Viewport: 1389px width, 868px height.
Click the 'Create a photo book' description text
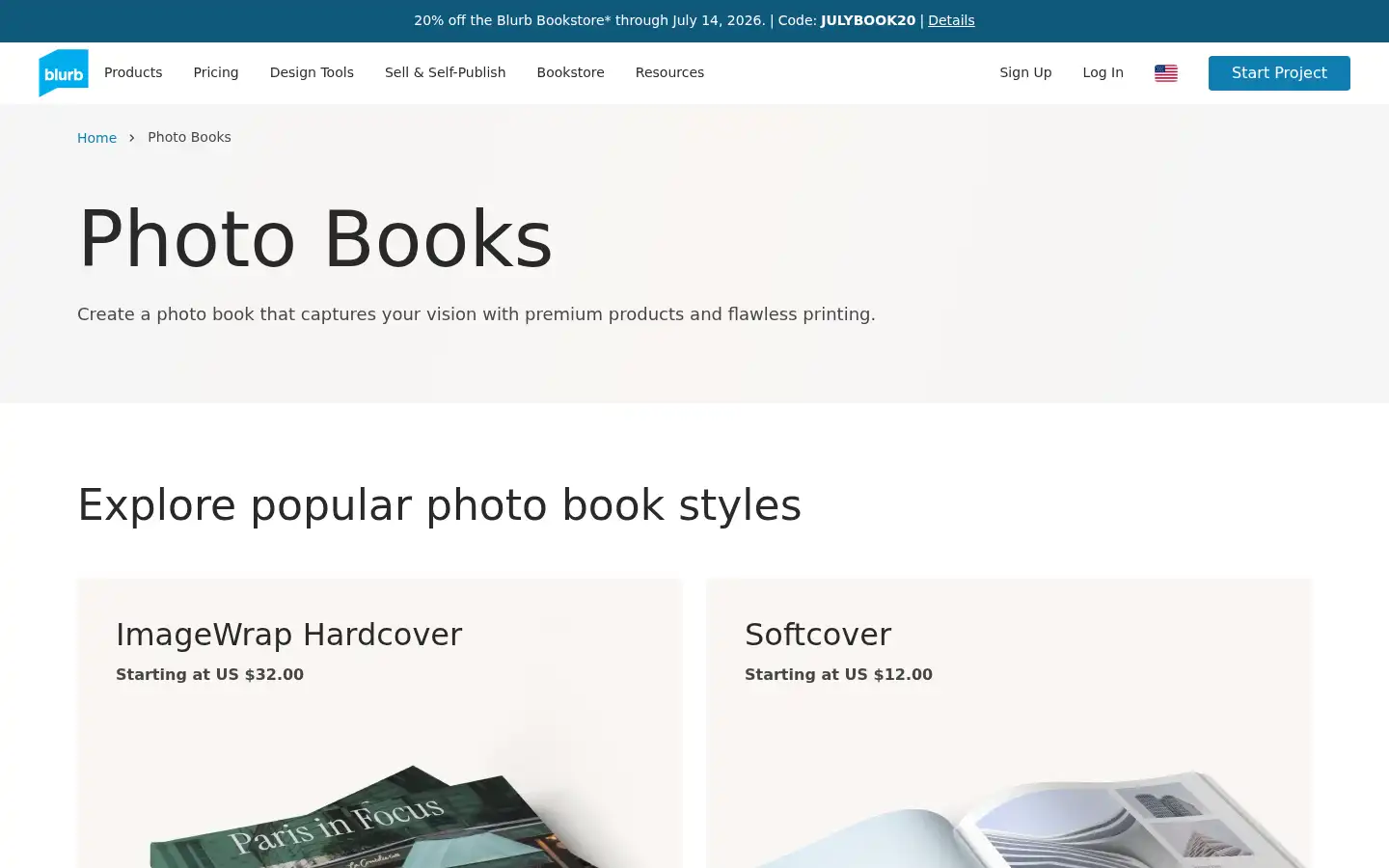(477, 314)
